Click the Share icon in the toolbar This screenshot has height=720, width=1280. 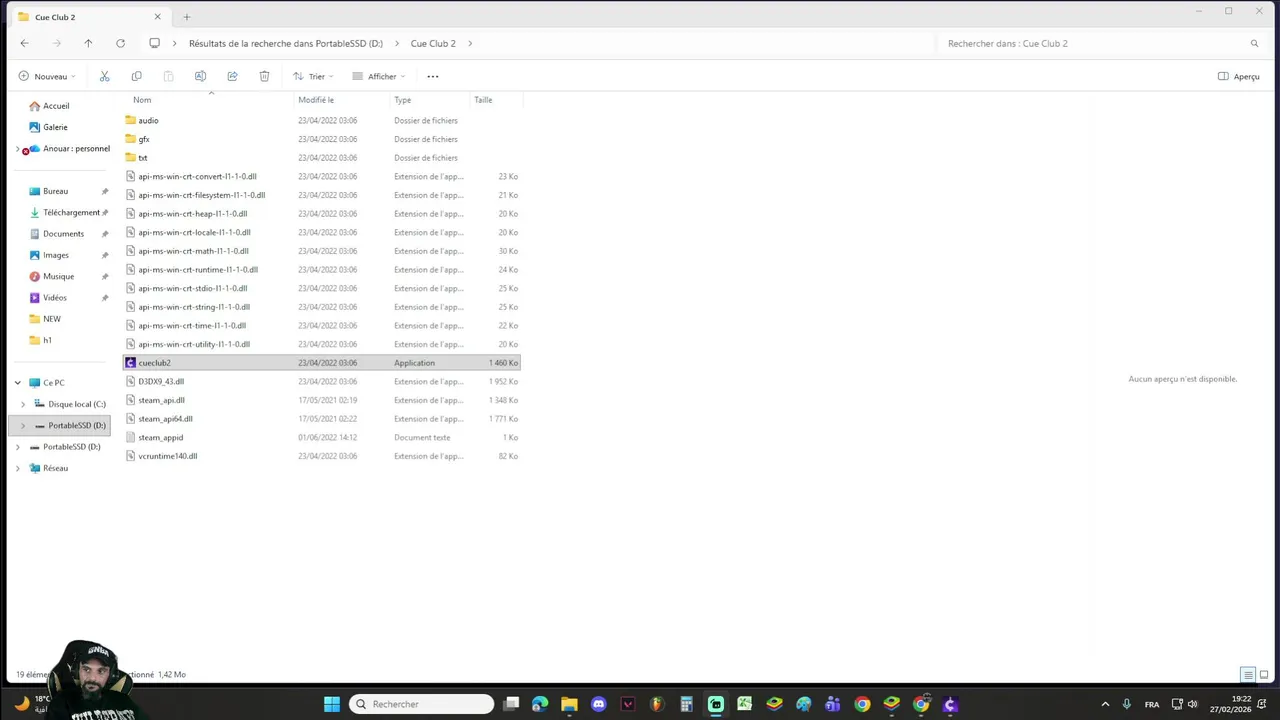pyautogui.click(x=232, y=76)
